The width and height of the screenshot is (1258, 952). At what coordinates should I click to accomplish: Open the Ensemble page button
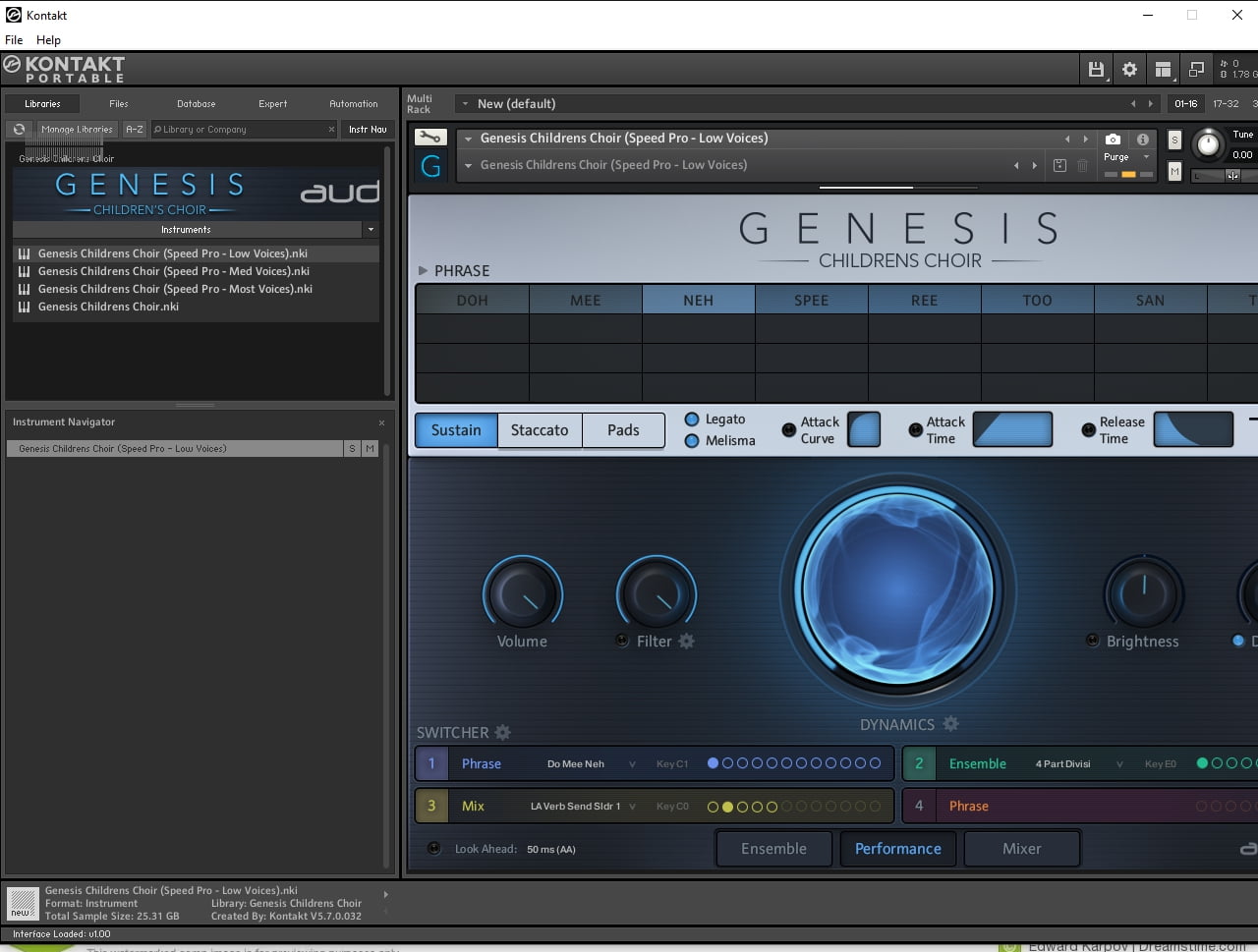pos(774,849)
